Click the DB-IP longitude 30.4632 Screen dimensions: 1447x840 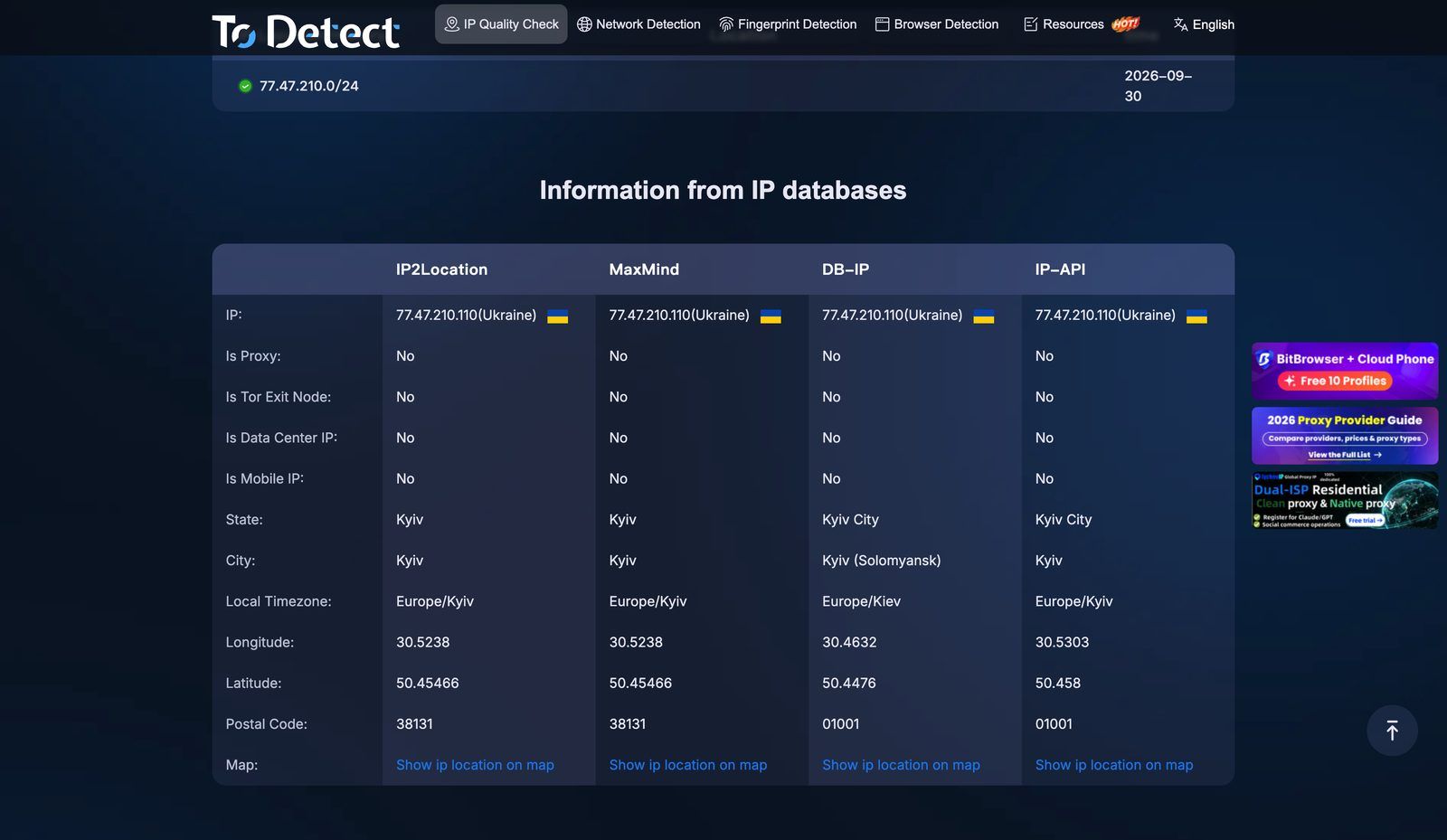coord(849,642)
